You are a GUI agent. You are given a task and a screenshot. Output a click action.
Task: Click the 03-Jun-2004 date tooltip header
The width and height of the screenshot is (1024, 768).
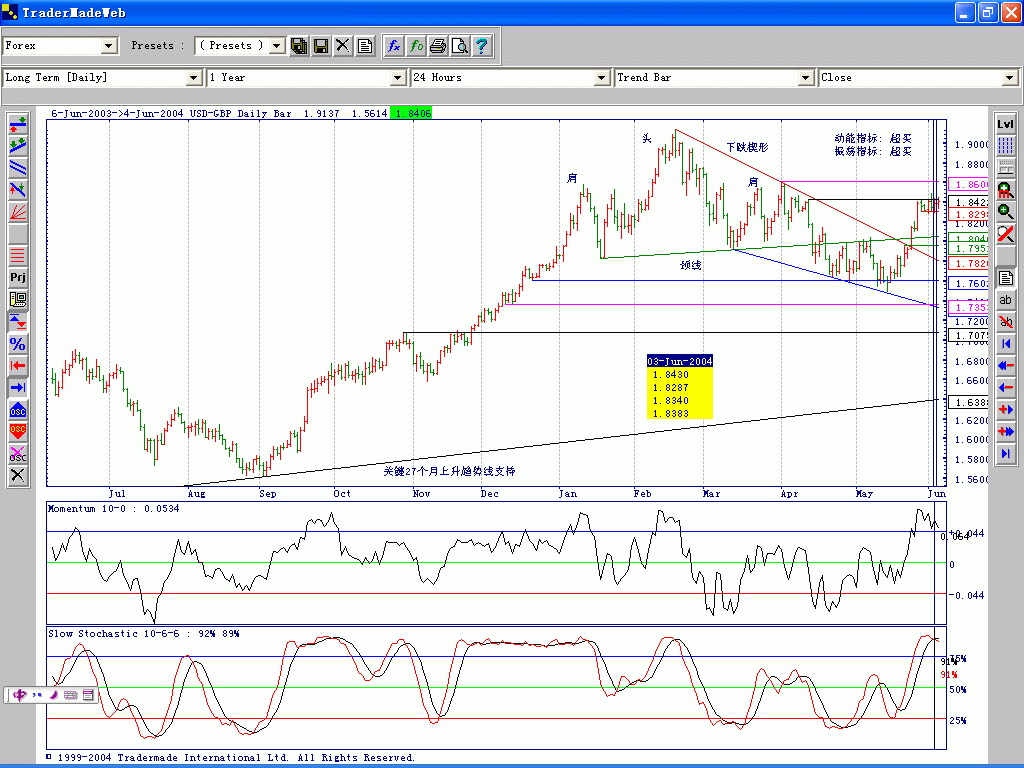(679, 361)
